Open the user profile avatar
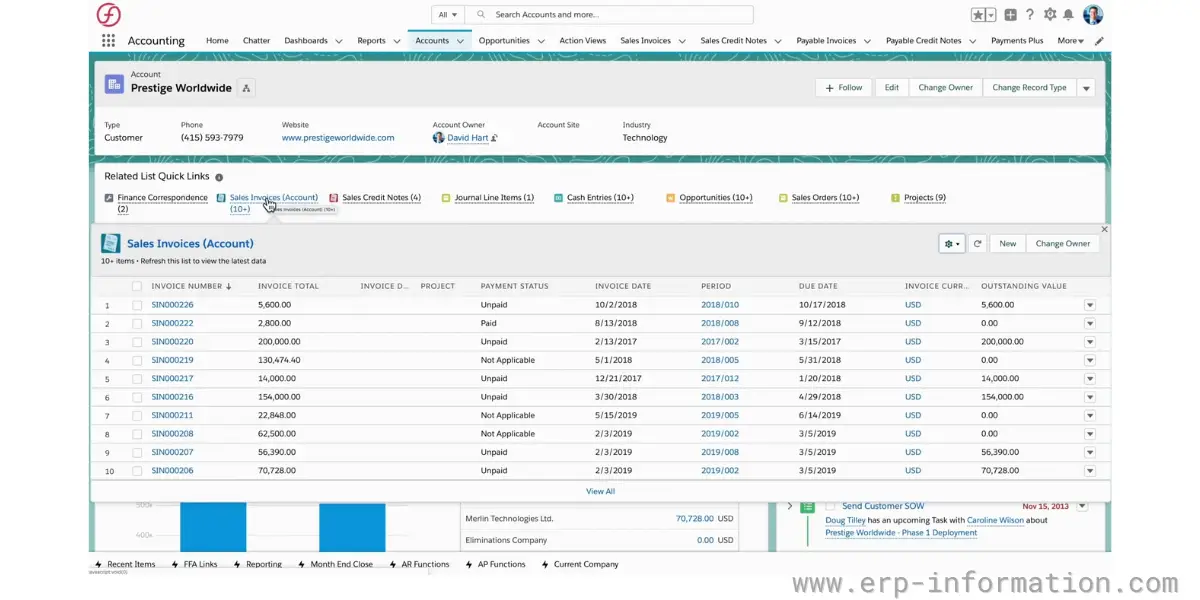Viewport: 1200px width, 600px height. (1092, 14)
